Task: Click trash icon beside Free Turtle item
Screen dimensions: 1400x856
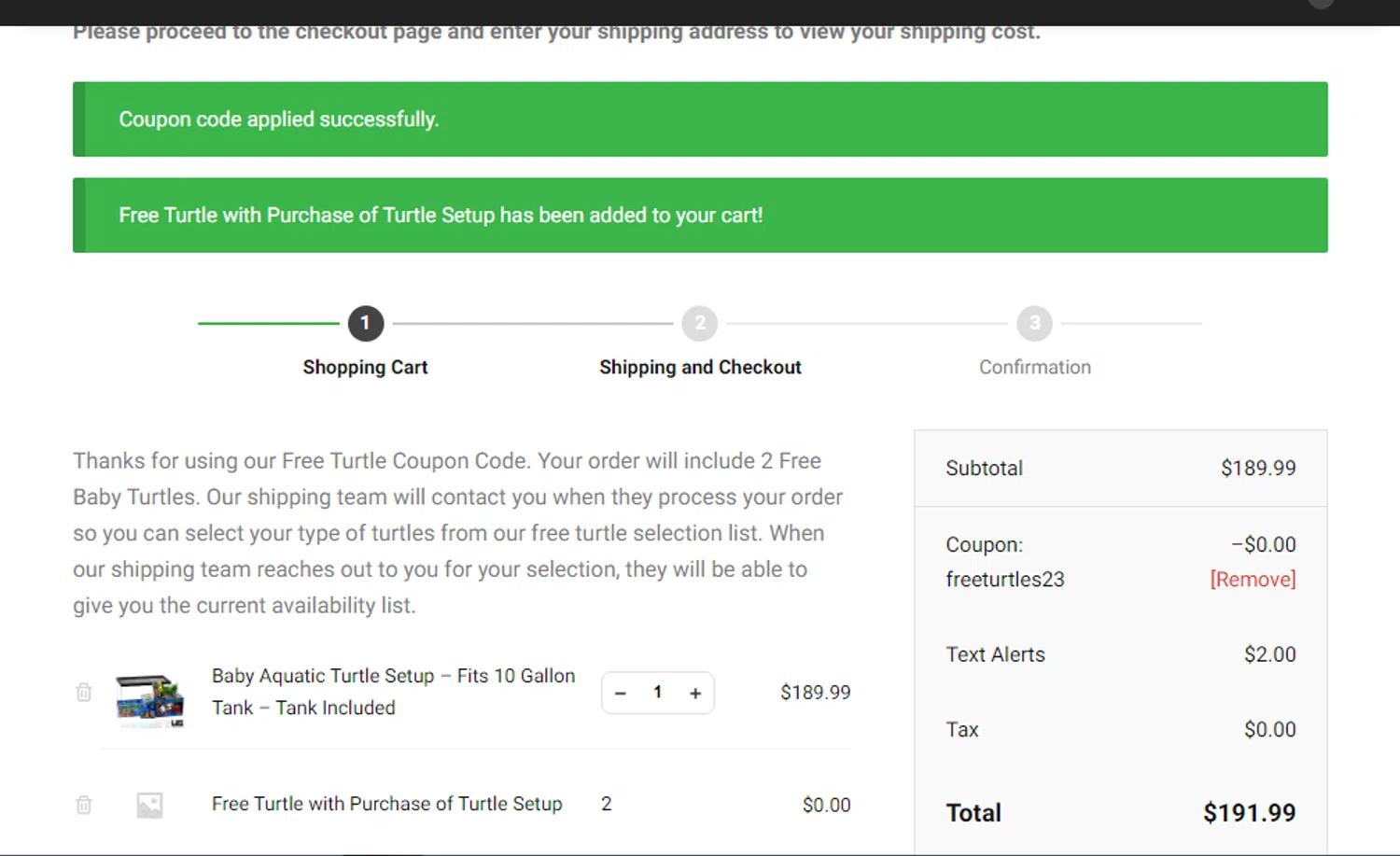Action: coord(84,805)
